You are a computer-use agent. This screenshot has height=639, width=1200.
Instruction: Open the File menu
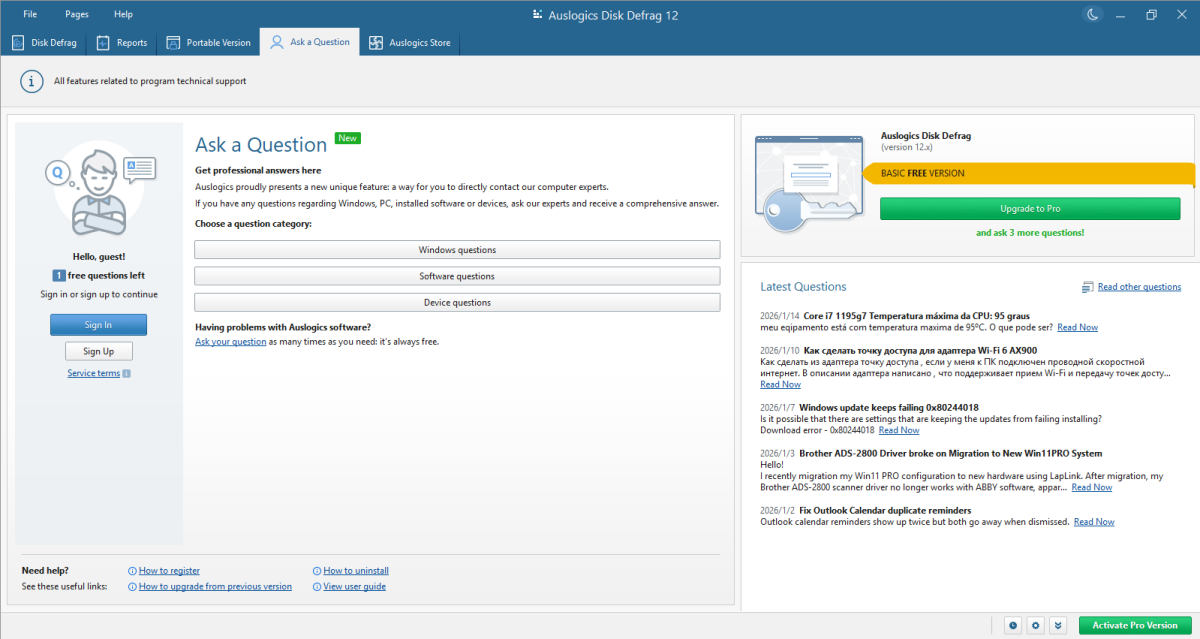pyautogui.click(x=31, y=14)
